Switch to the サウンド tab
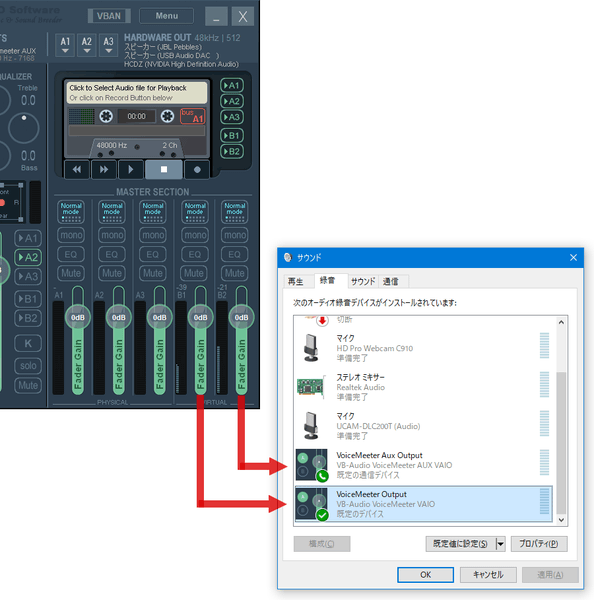 tap(363, 282)
